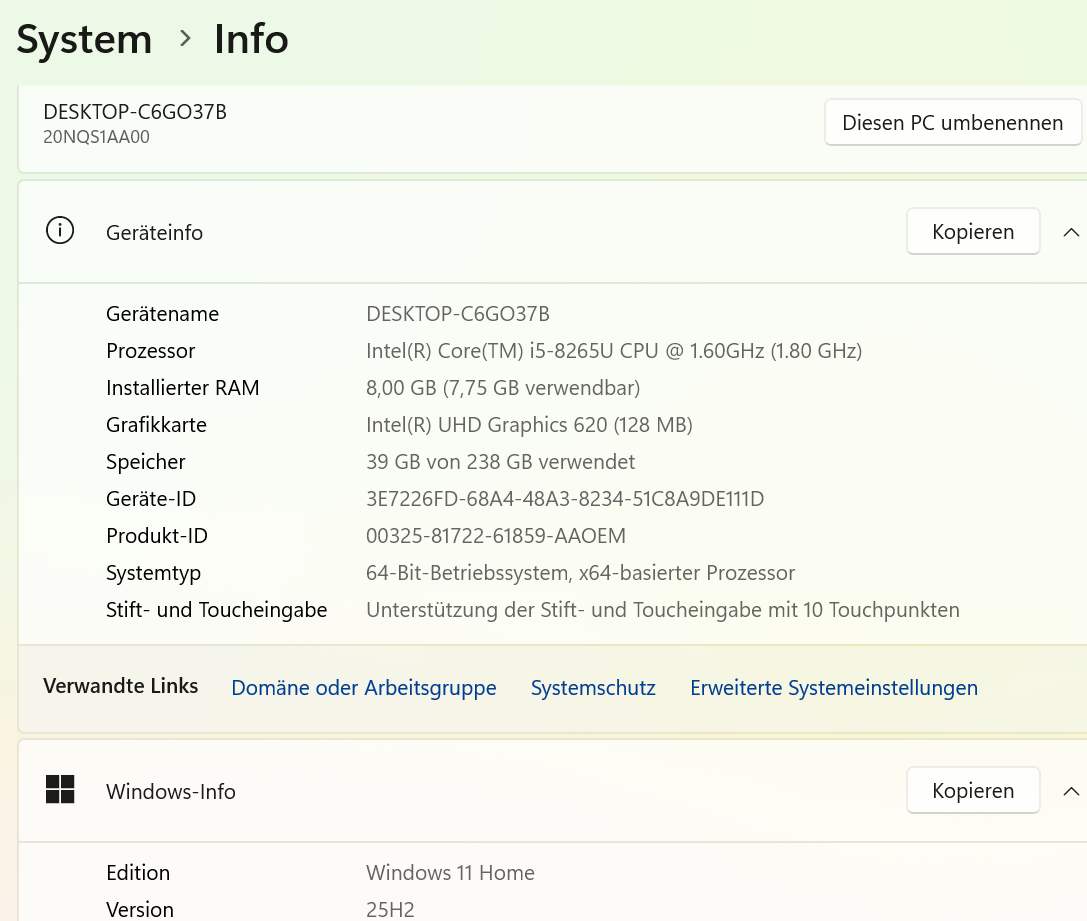Select Produkt-ID value 00325-81722-61859-AAOEM
Viewport: 1087px width, 921px height.
[496, 536]
